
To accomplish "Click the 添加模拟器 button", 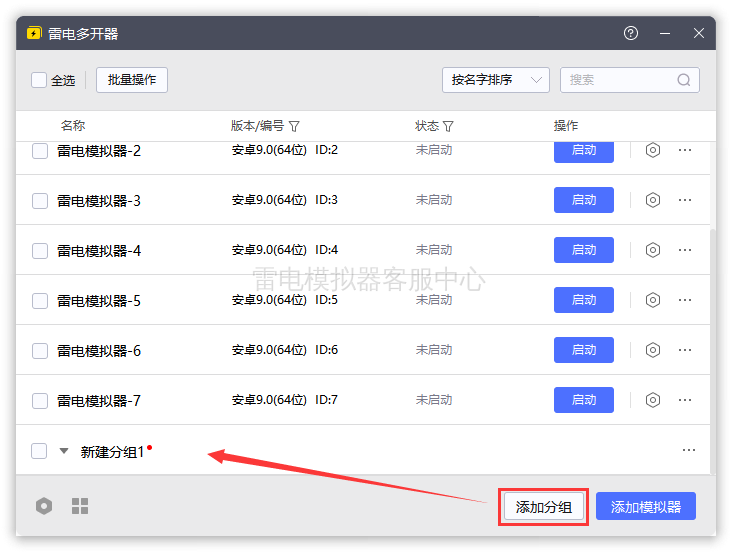I will pyautogui.click(x=646, y=506).
